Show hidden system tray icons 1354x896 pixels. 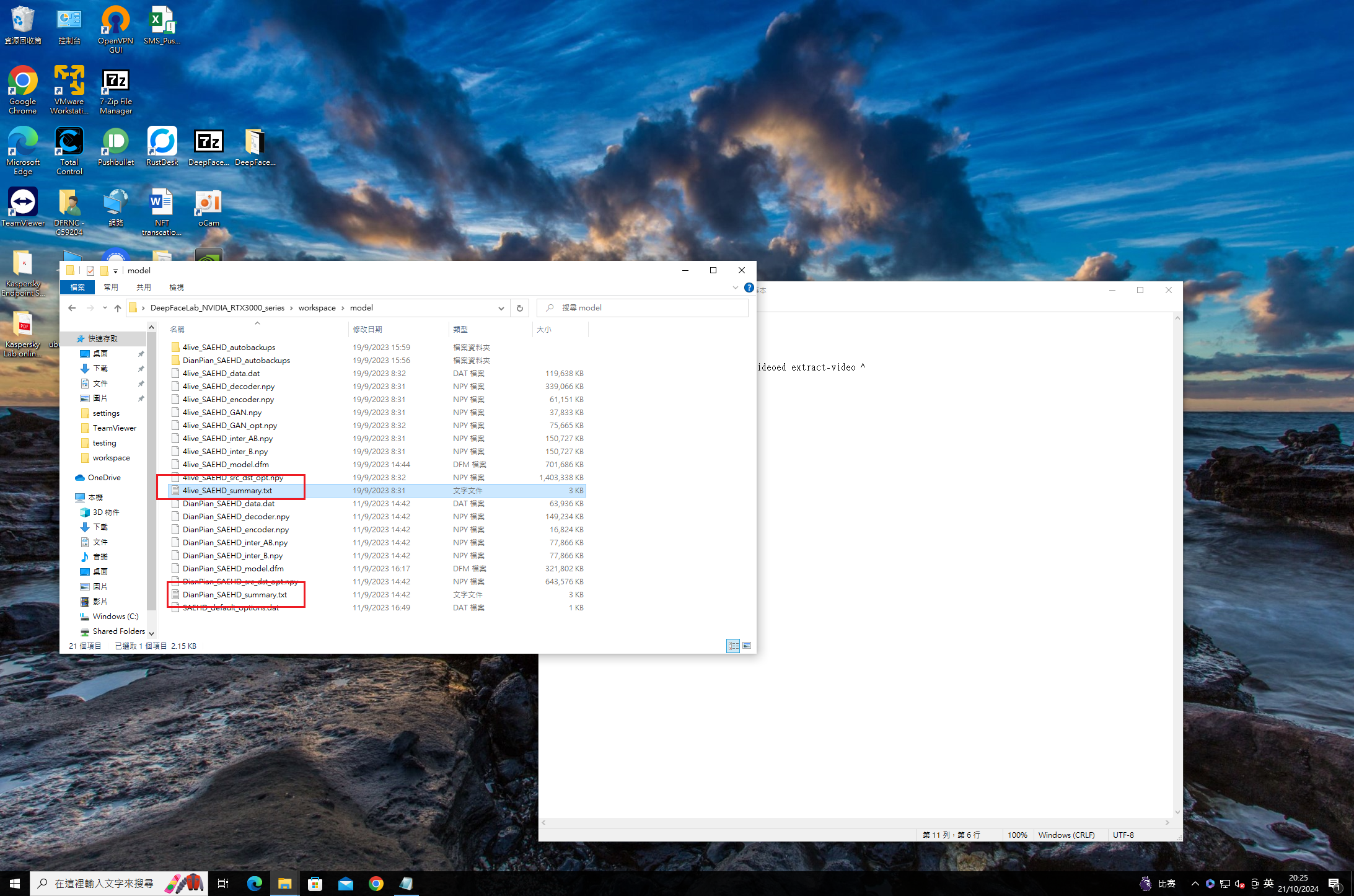(x=1195, y=884)
